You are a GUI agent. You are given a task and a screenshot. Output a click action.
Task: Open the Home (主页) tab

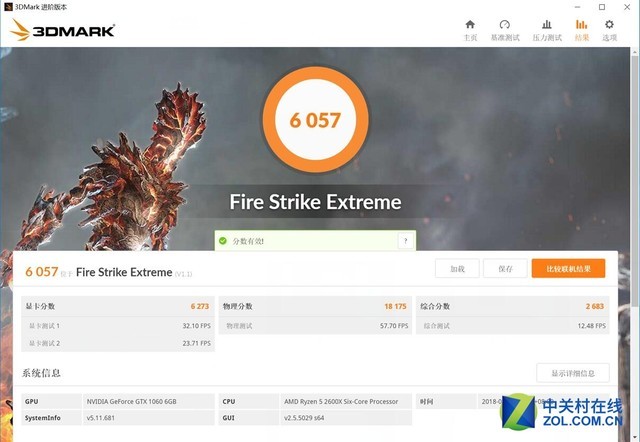pos(470,31)
